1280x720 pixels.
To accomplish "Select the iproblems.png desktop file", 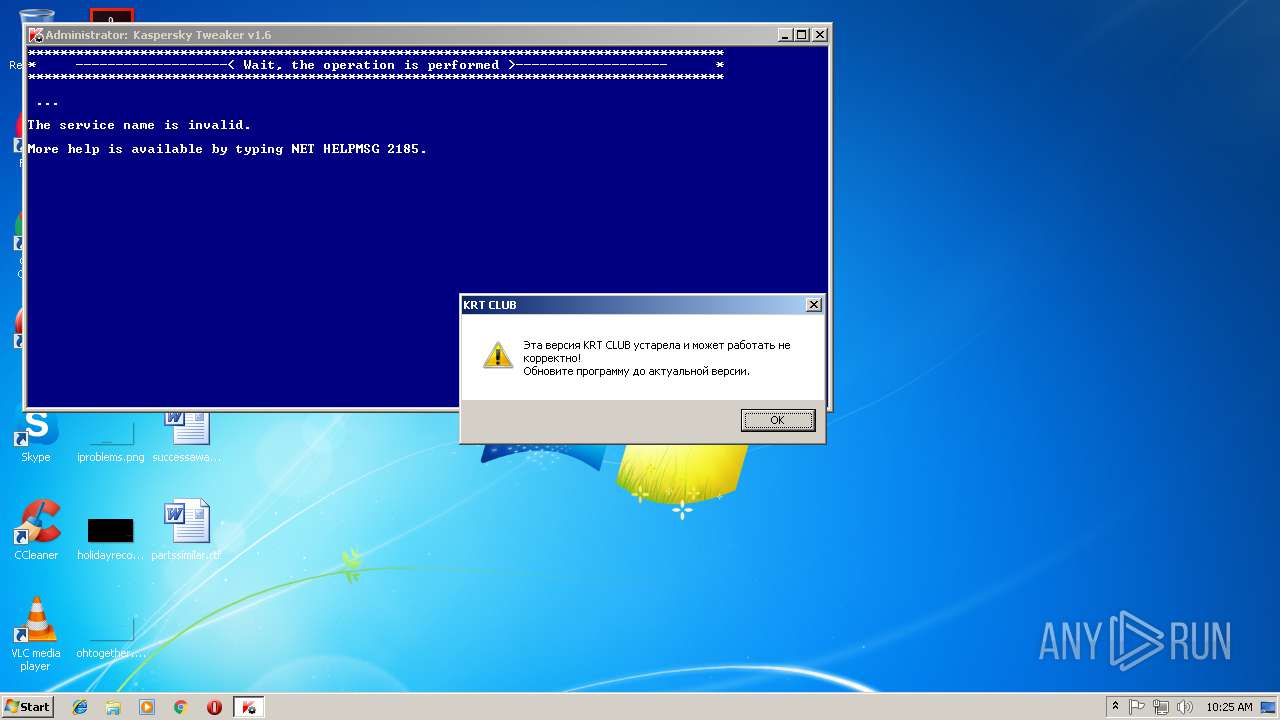I will pos(111,438).
